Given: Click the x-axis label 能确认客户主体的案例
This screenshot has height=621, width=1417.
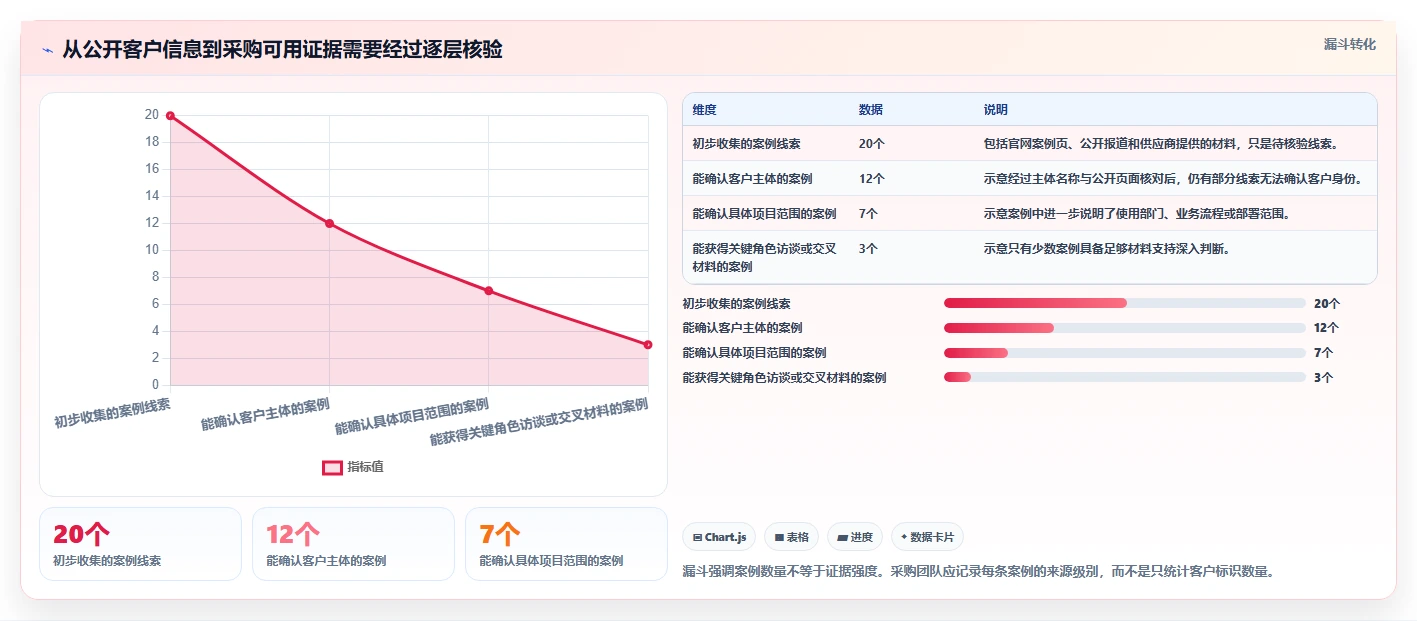Looking at the screenshot, I should tap(266, 414).
